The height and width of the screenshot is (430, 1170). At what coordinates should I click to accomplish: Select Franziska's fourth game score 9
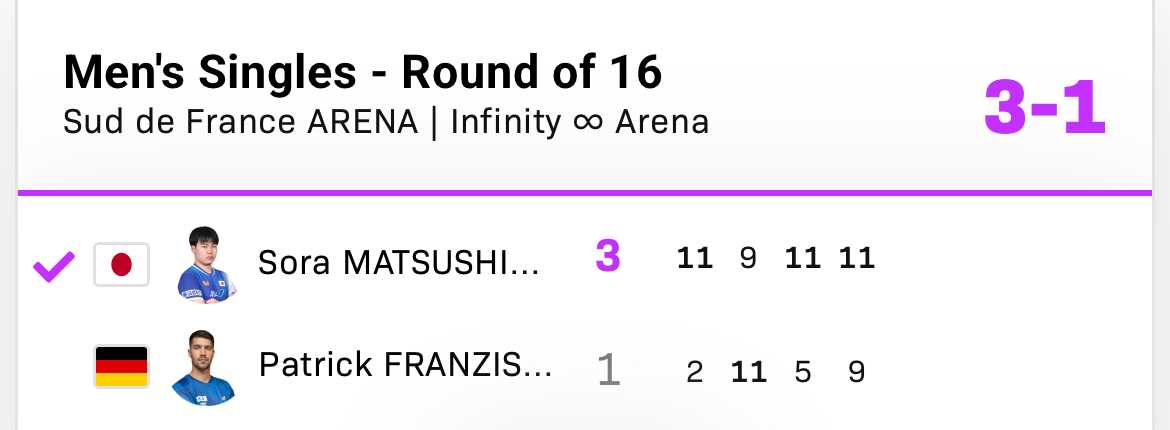857,372
